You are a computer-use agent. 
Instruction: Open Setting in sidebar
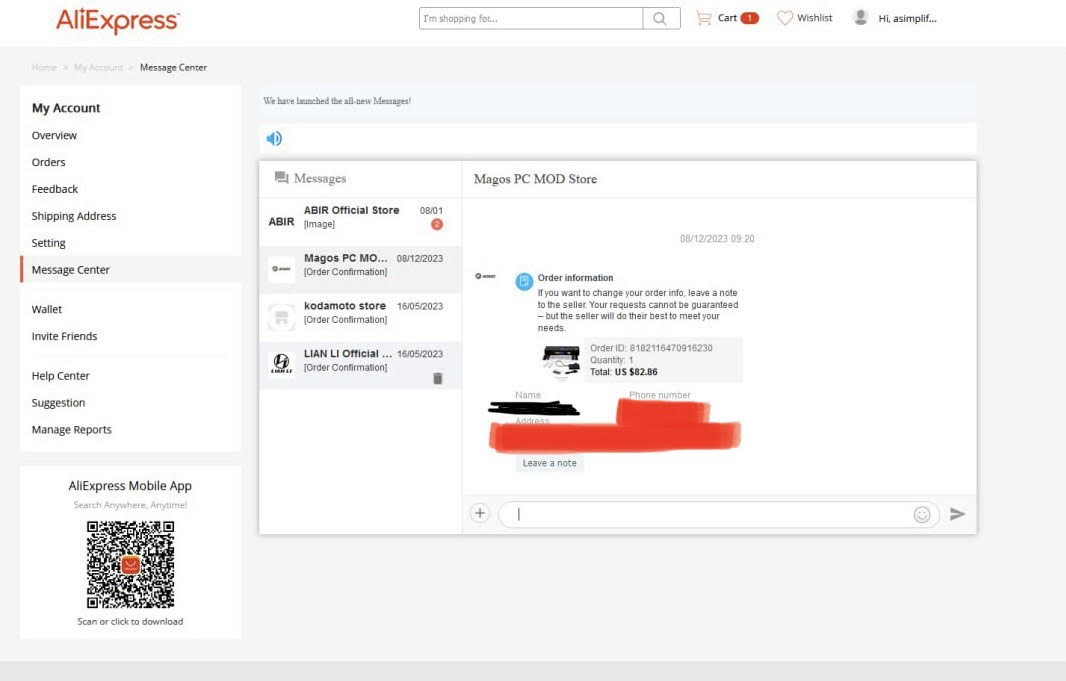point(48,243)
